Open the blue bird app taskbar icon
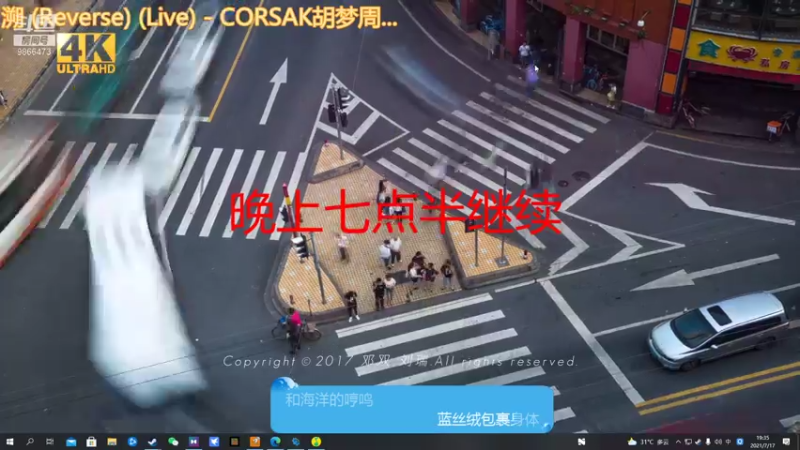800x450 pixels. click(214, 442)
